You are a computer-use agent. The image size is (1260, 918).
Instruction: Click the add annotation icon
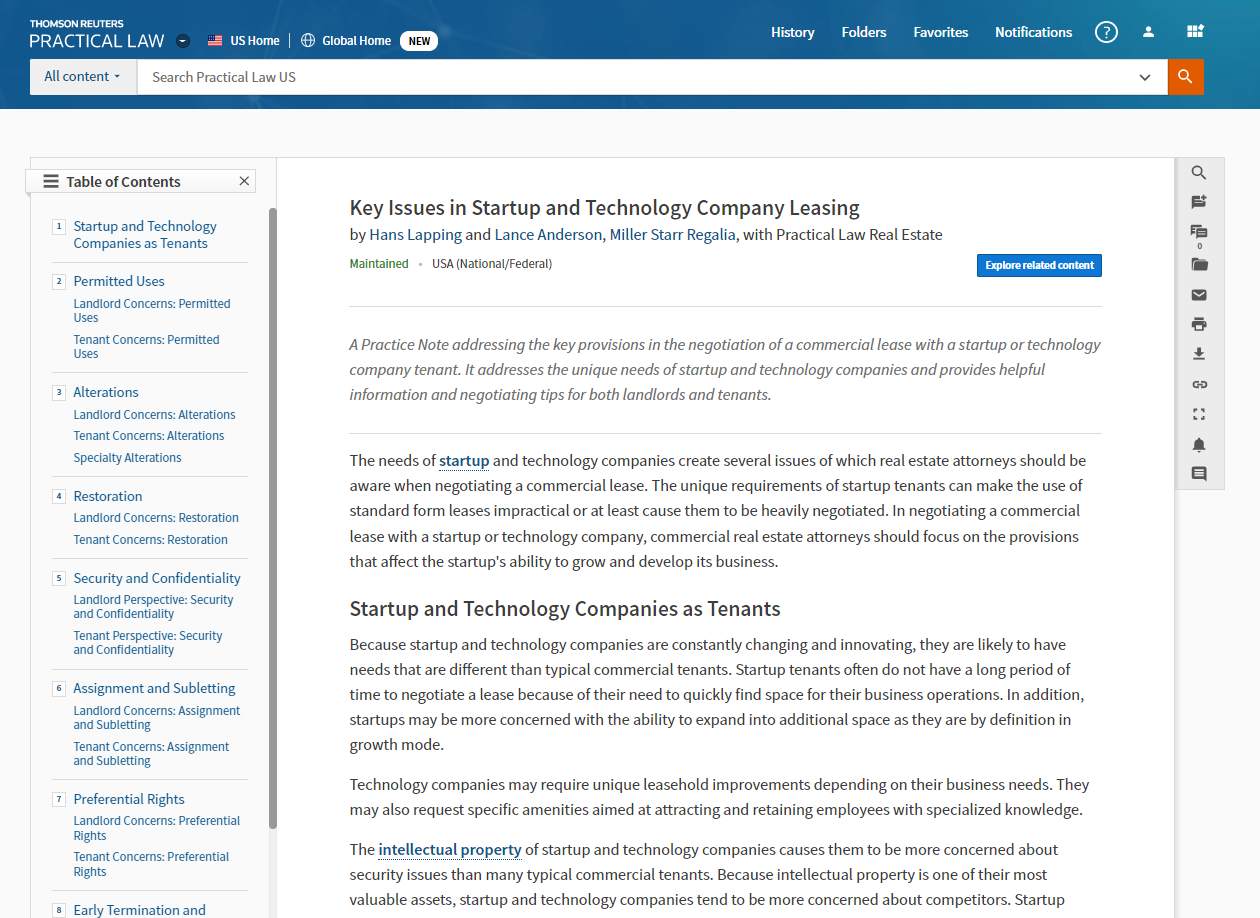1199,202
